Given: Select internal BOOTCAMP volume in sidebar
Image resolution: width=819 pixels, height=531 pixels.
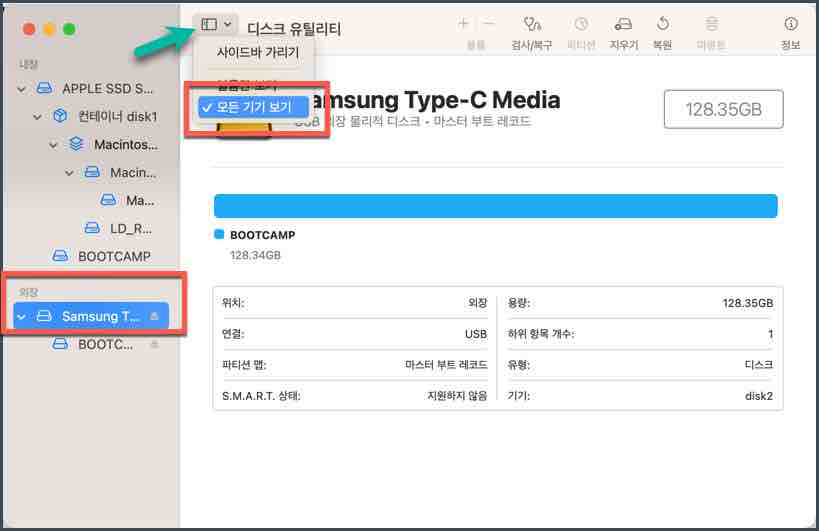Looking at the screenshot, I should [x=101, y=256].
